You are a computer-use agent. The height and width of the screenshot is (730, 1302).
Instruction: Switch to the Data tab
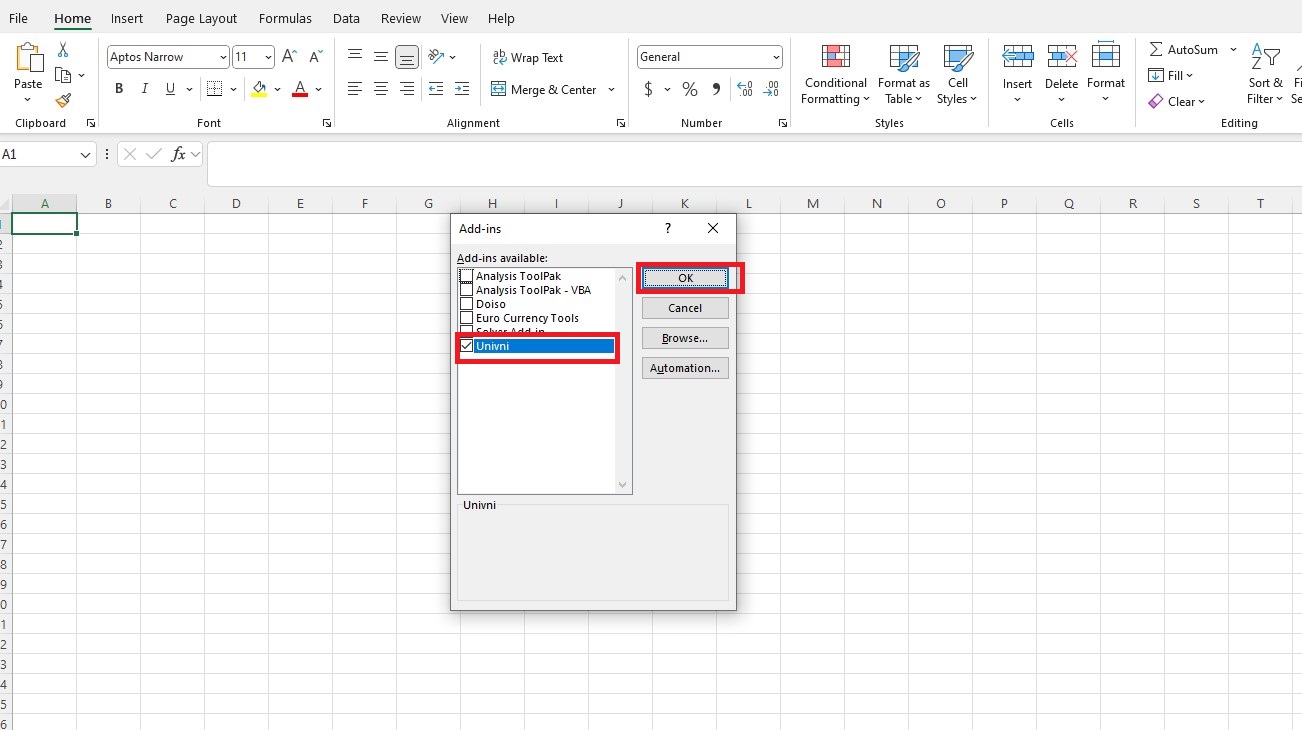tap(346, 18)
